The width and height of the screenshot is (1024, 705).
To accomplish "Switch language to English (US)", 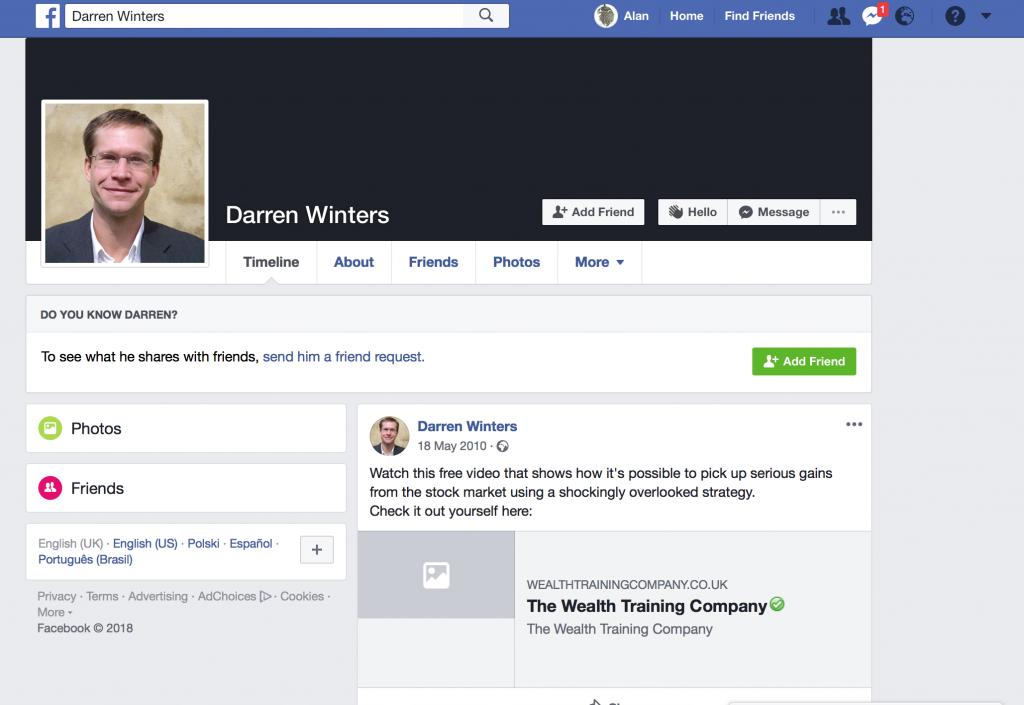I will [145, 544].
